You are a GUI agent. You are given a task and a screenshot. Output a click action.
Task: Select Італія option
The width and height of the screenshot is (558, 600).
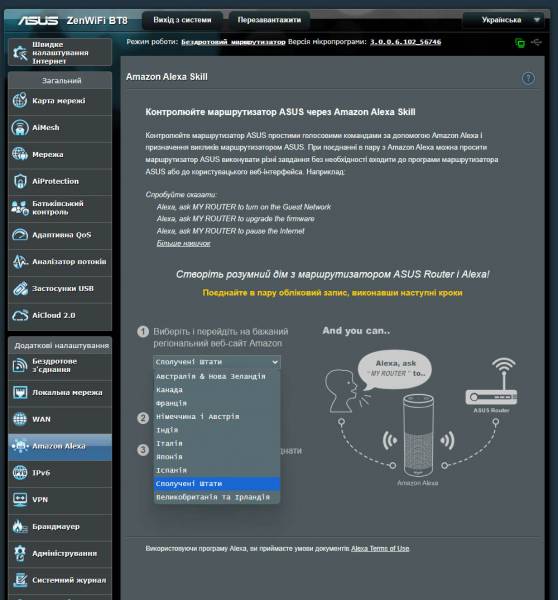point(217,443)
